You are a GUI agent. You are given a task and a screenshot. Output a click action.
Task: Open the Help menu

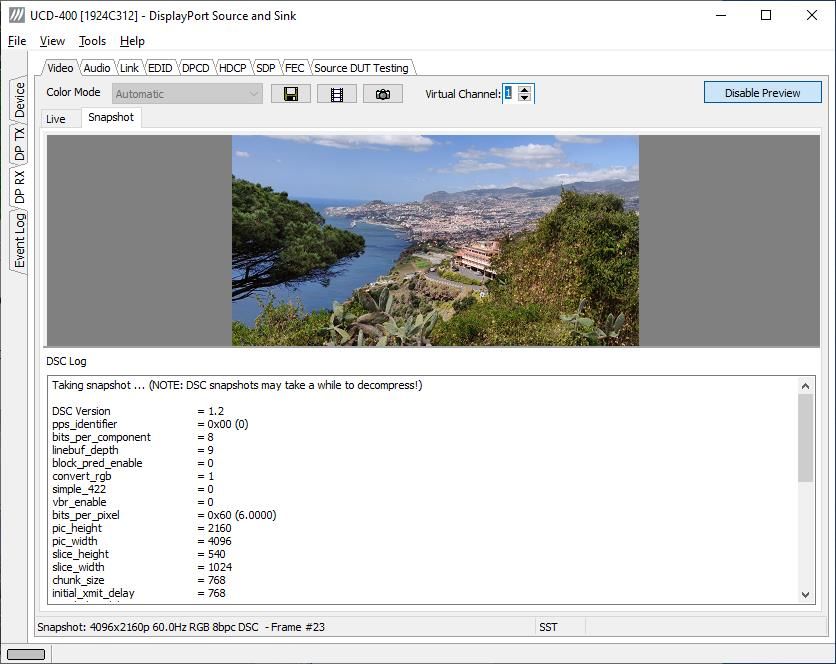[x=132, y=41]
